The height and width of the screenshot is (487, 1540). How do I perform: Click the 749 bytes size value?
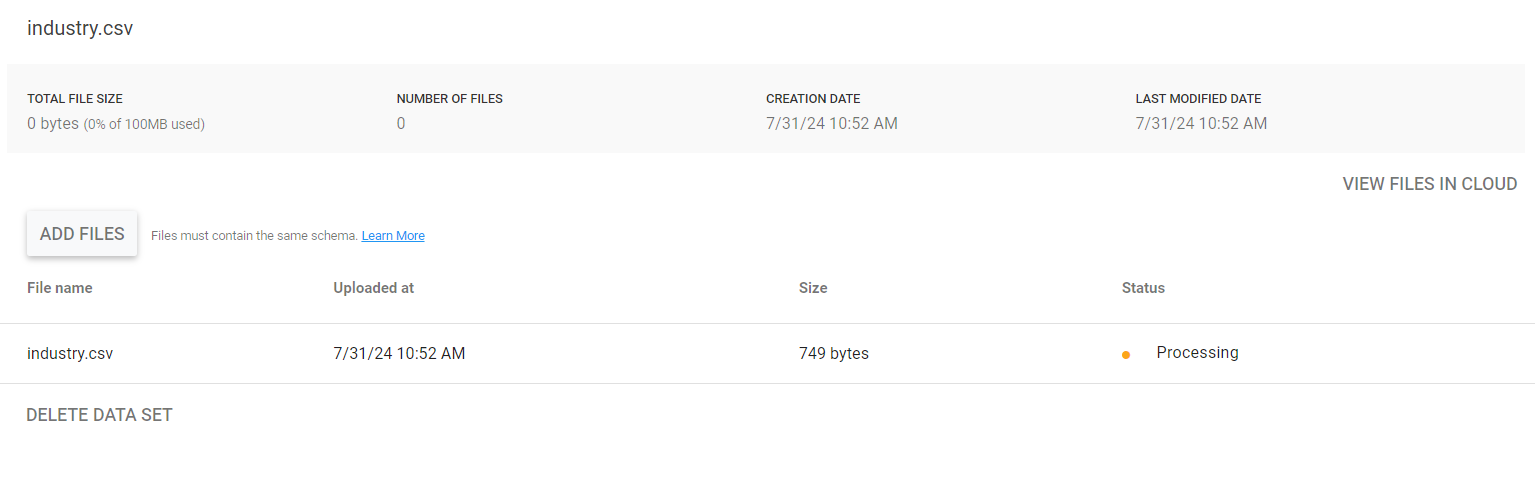click(834, 353)
